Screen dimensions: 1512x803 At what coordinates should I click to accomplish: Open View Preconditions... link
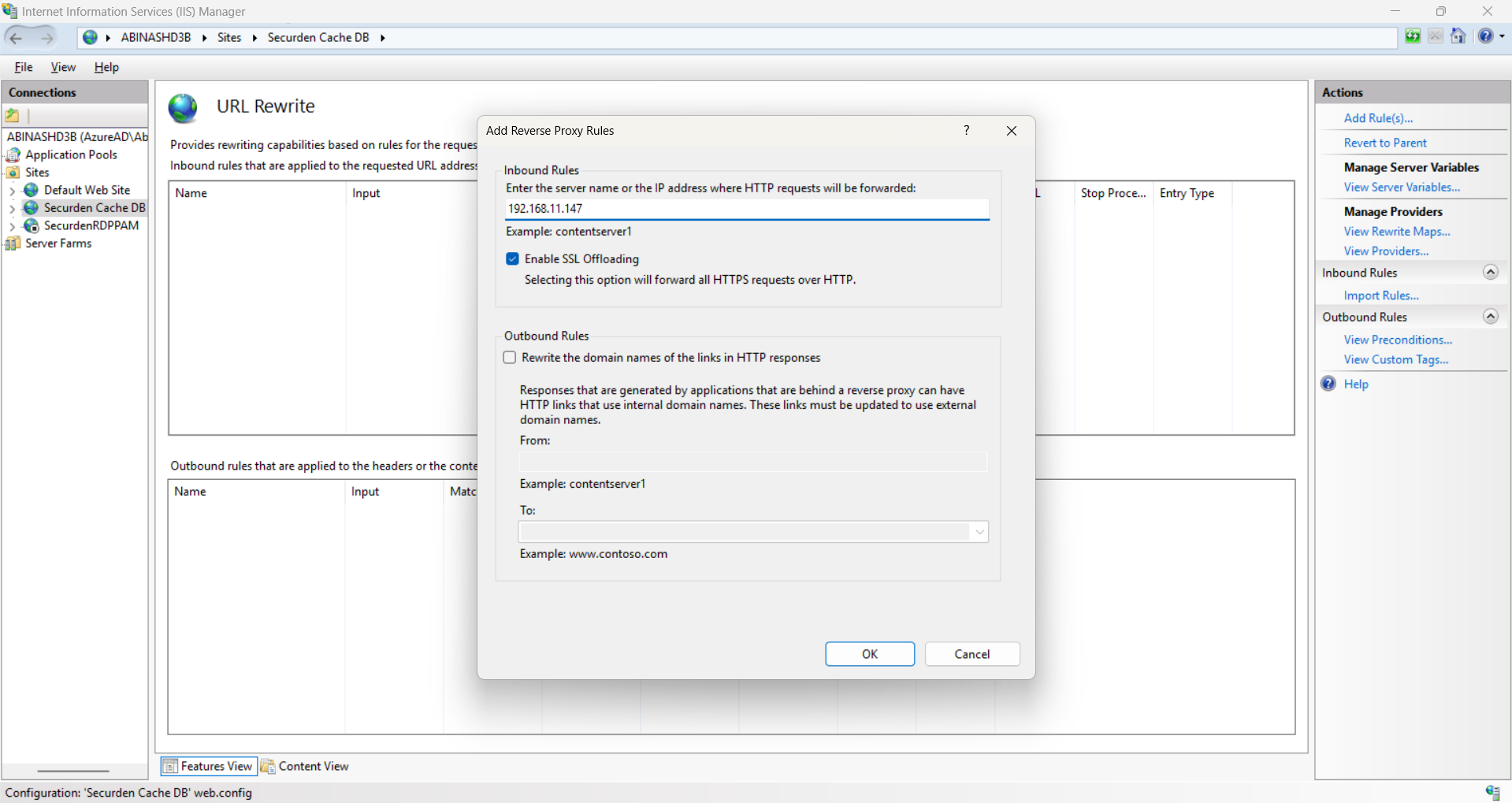1398,340
